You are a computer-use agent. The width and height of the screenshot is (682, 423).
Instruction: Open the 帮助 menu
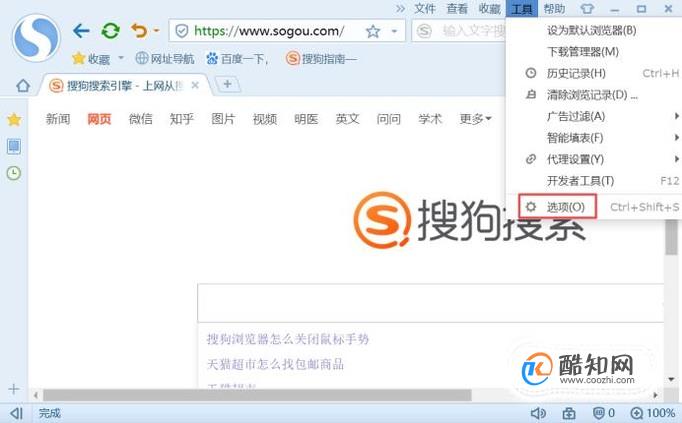tap(554, 9)
